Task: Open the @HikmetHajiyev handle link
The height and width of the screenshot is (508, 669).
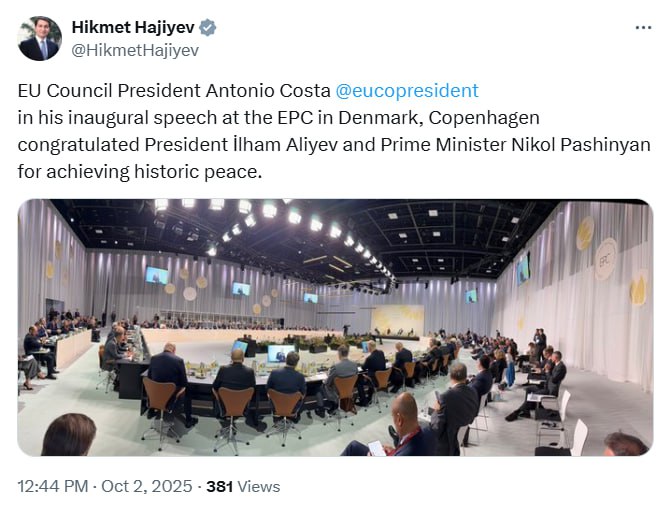Action: [136, 50]
